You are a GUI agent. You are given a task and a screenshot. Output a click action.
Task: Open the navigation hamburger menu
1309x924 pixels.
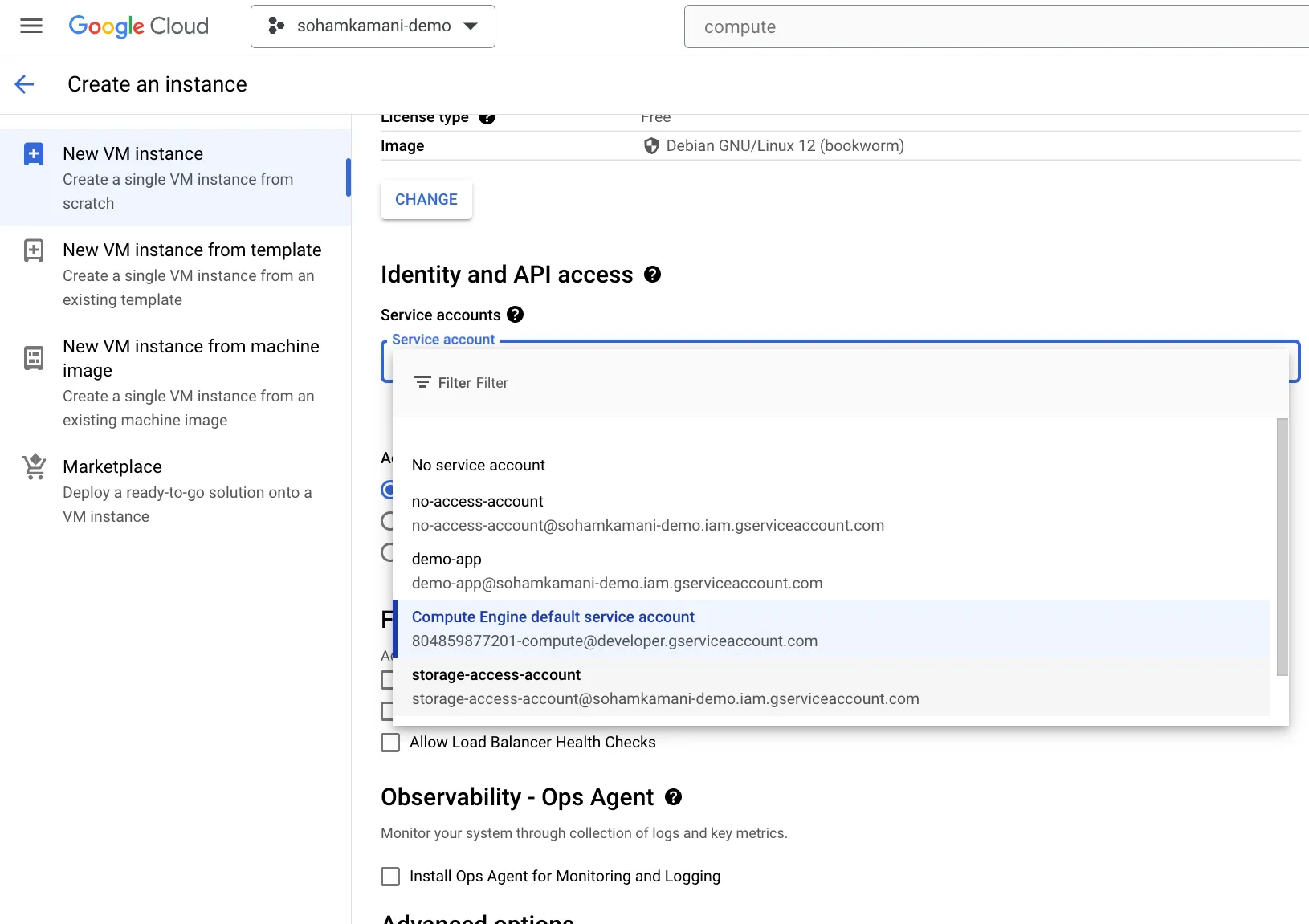tap(31, 26)
